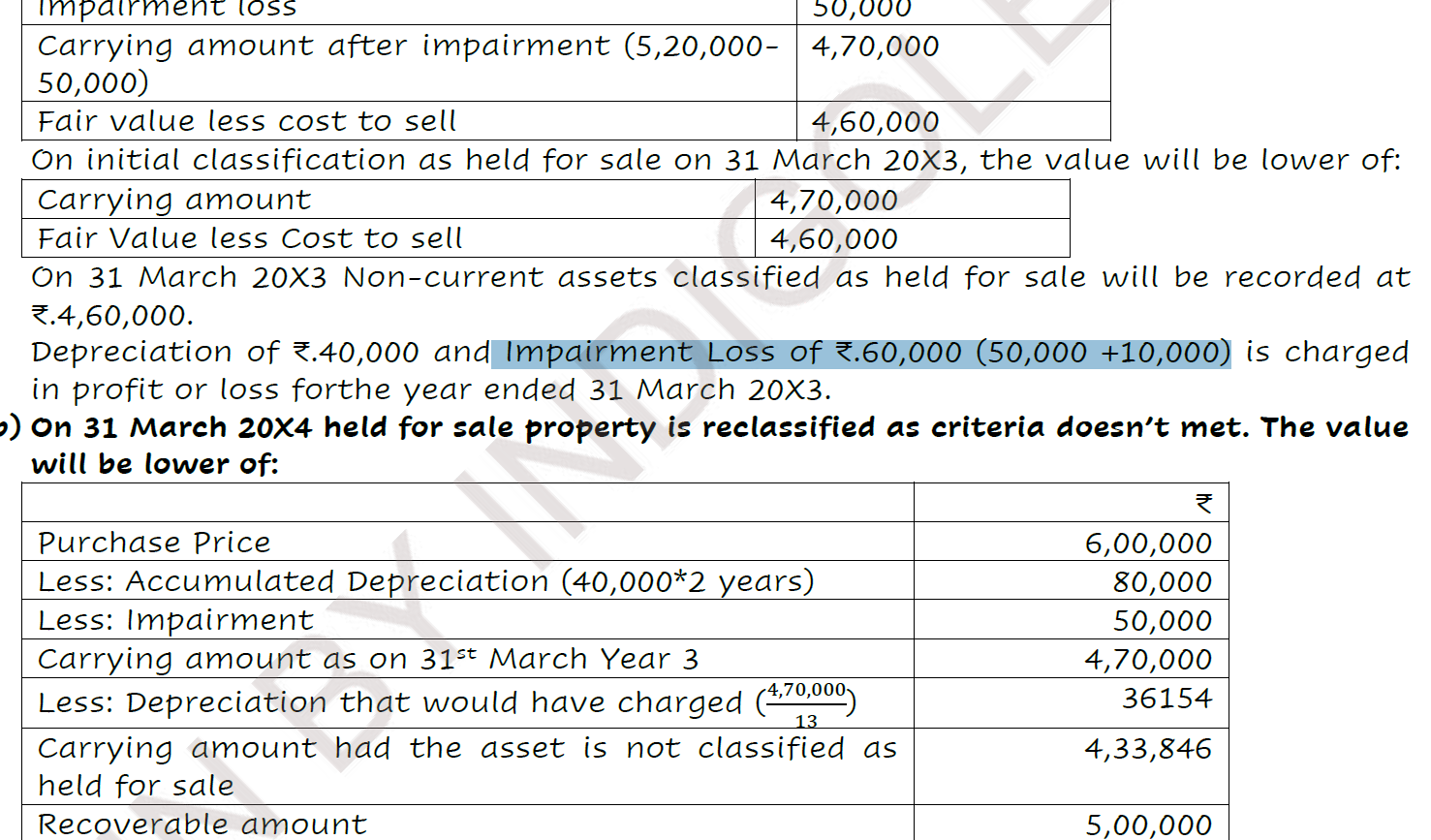Image resolution: width=1431 pixels, height=840 pixels.
Task: Click the highlighted Impairment Loss of ₹.60,000 text
Action: tap(860, 353)
